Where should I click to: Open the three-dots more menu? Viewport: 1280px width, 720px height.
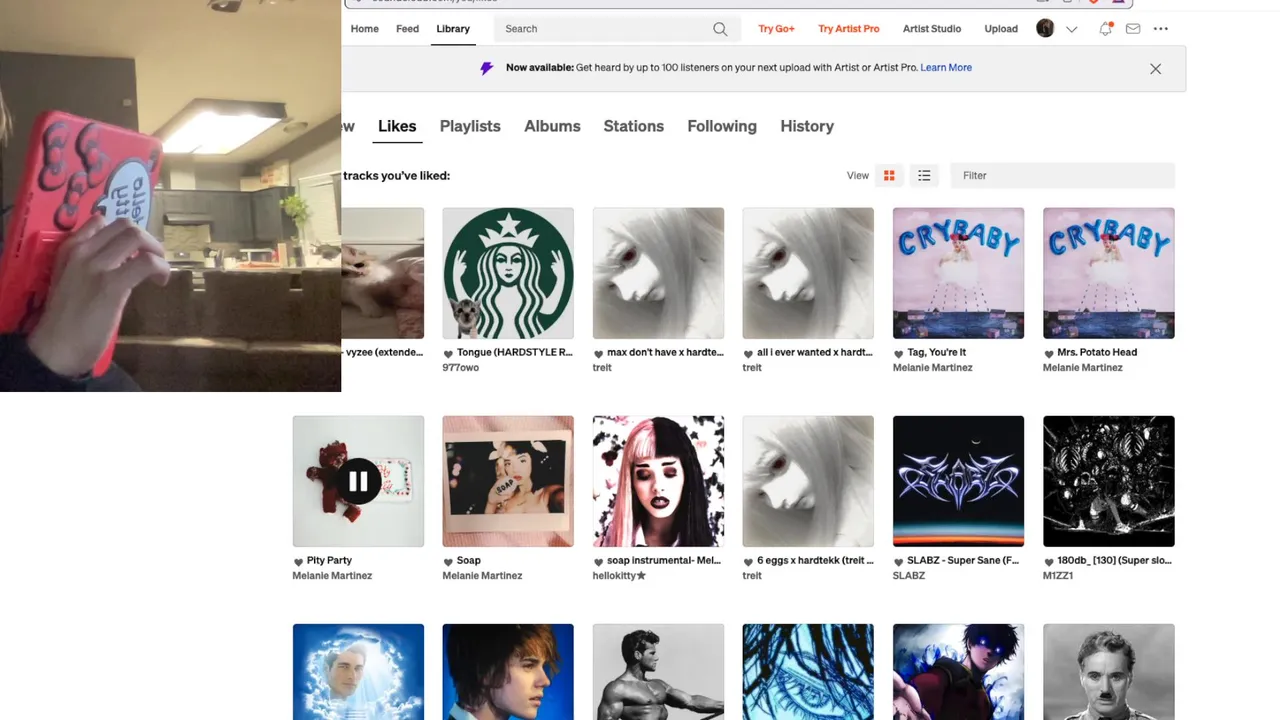tap(1160, 29)
